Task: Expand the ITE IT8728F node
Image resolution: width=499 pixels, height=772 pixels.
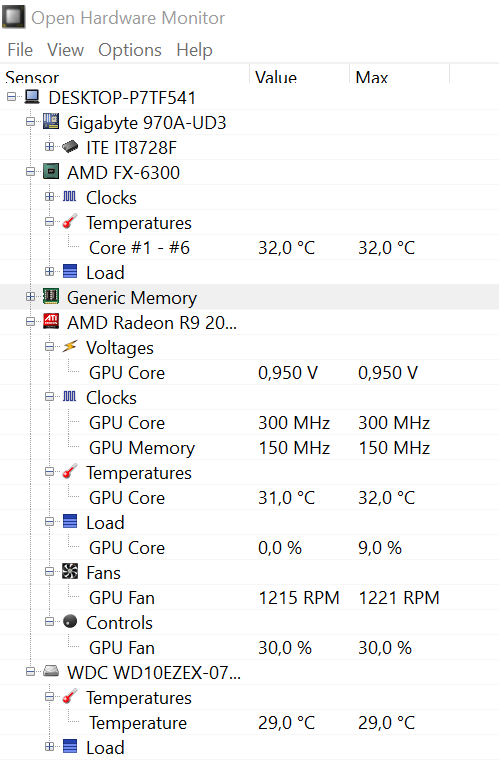Action: (x=49, y=147)
